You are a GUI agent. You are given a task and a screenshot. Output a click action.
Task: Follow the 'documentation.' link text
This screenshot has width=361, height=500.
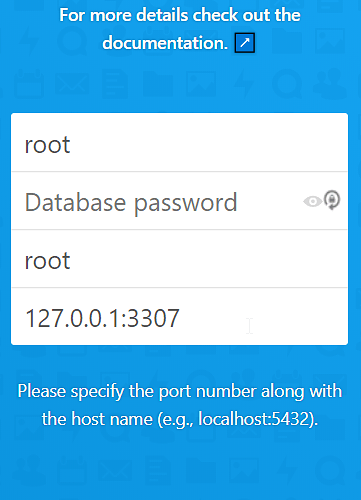pyautogui.click(x=165, y=43)
